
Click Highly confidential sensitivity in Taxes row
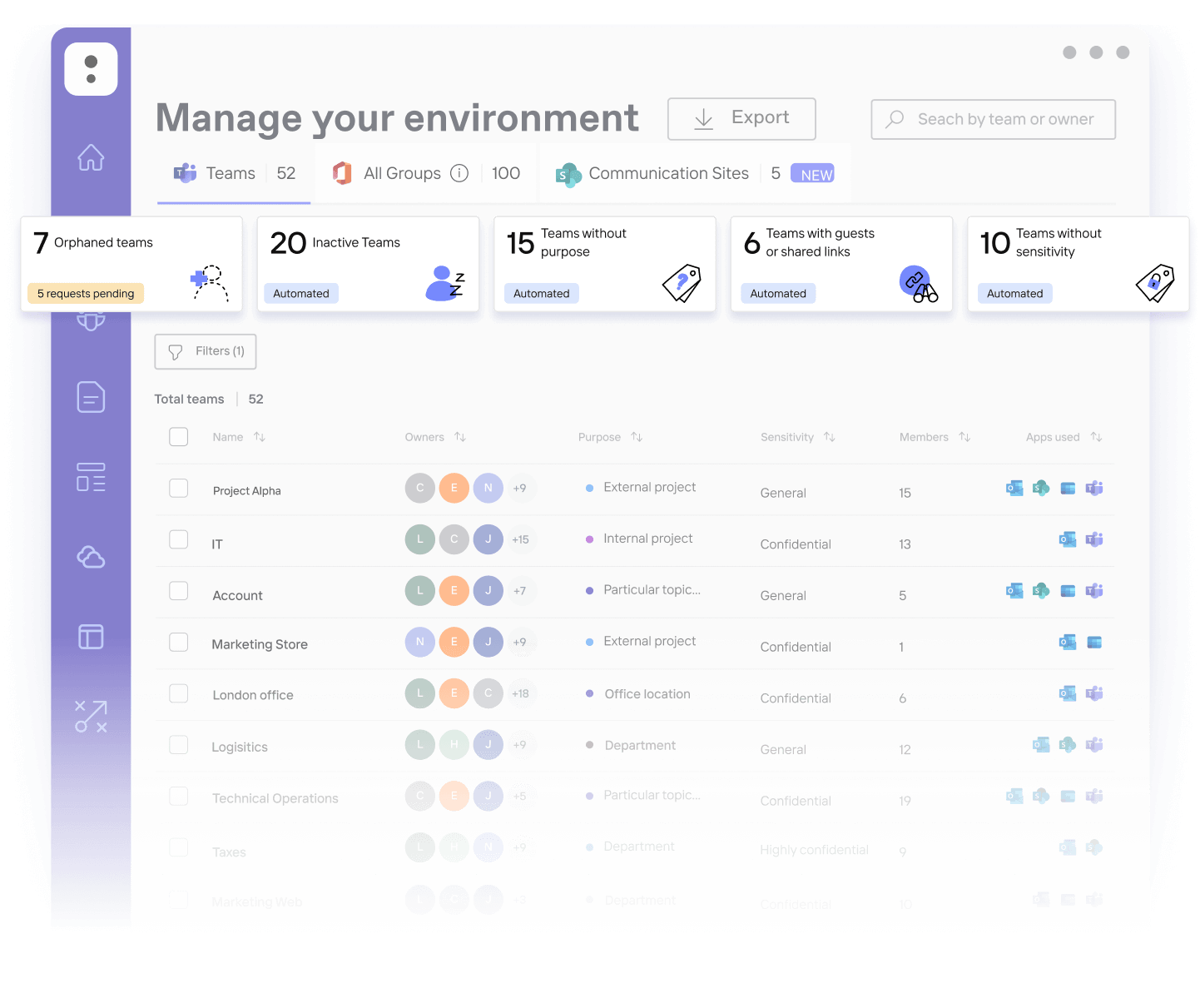point(814,850)
